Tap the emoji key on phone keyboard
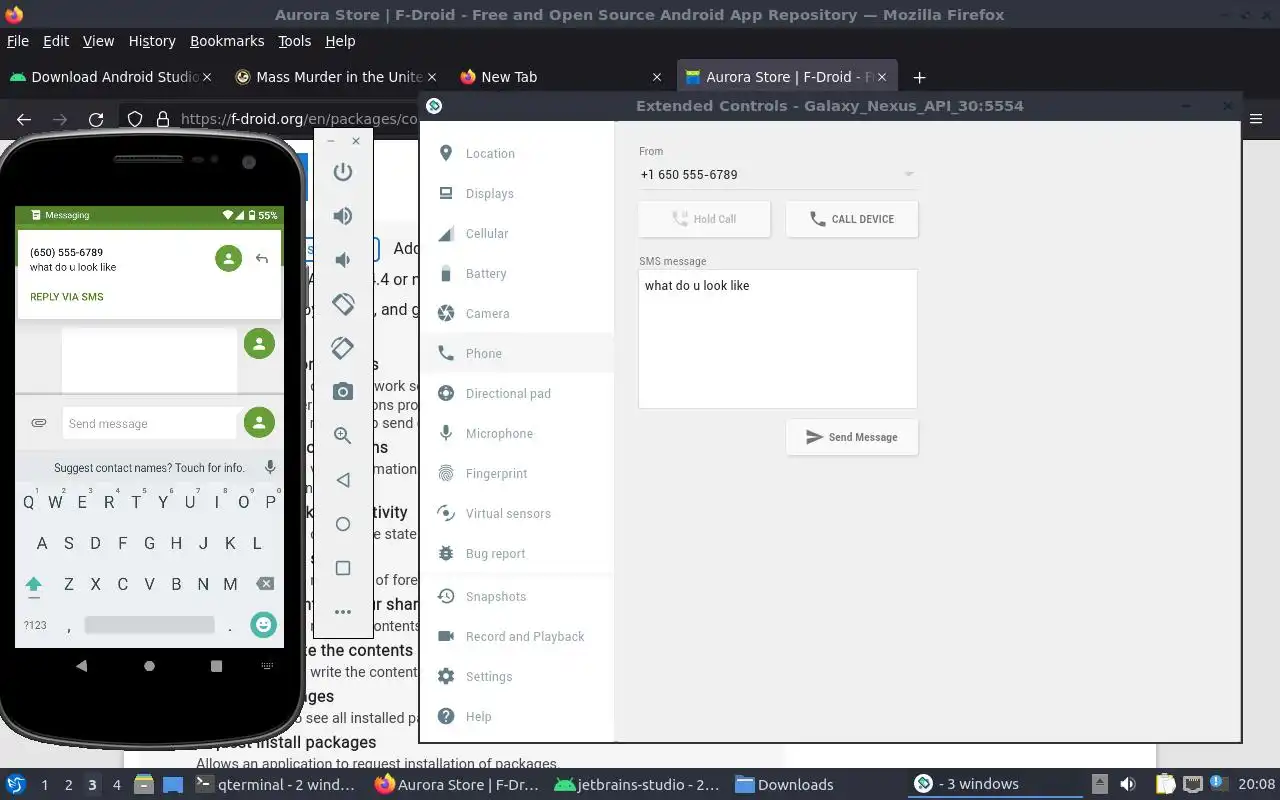The image size is (1280, 800). 263,625
